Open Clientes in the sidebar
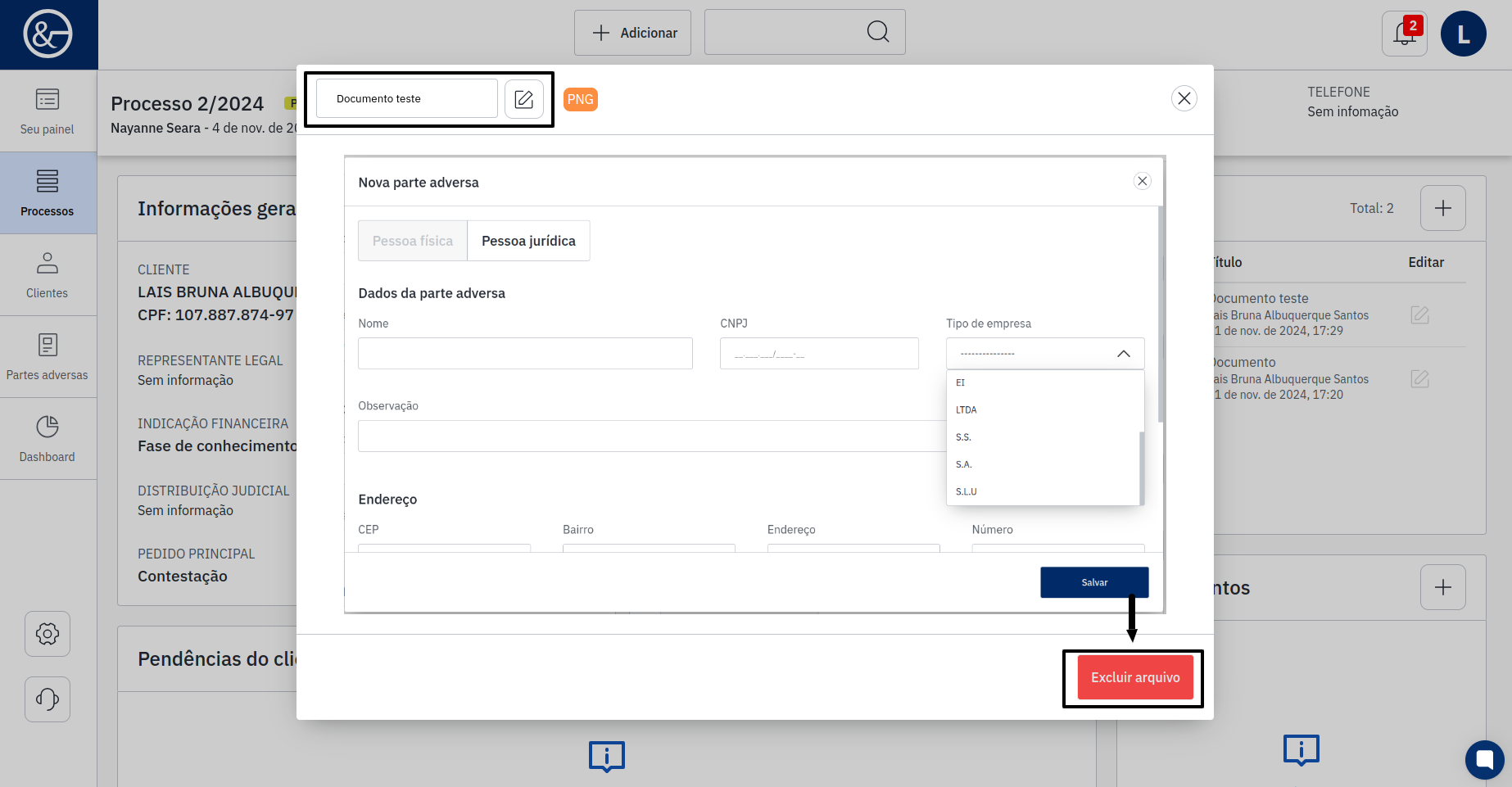 point(48,275)
